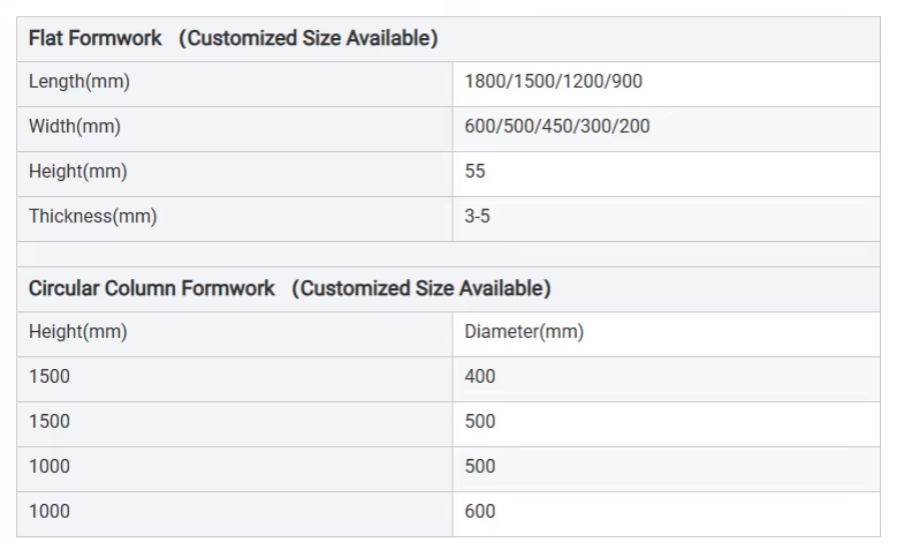Select the 1000 height beside 600 diameter
900x550 pixels.
49,512
